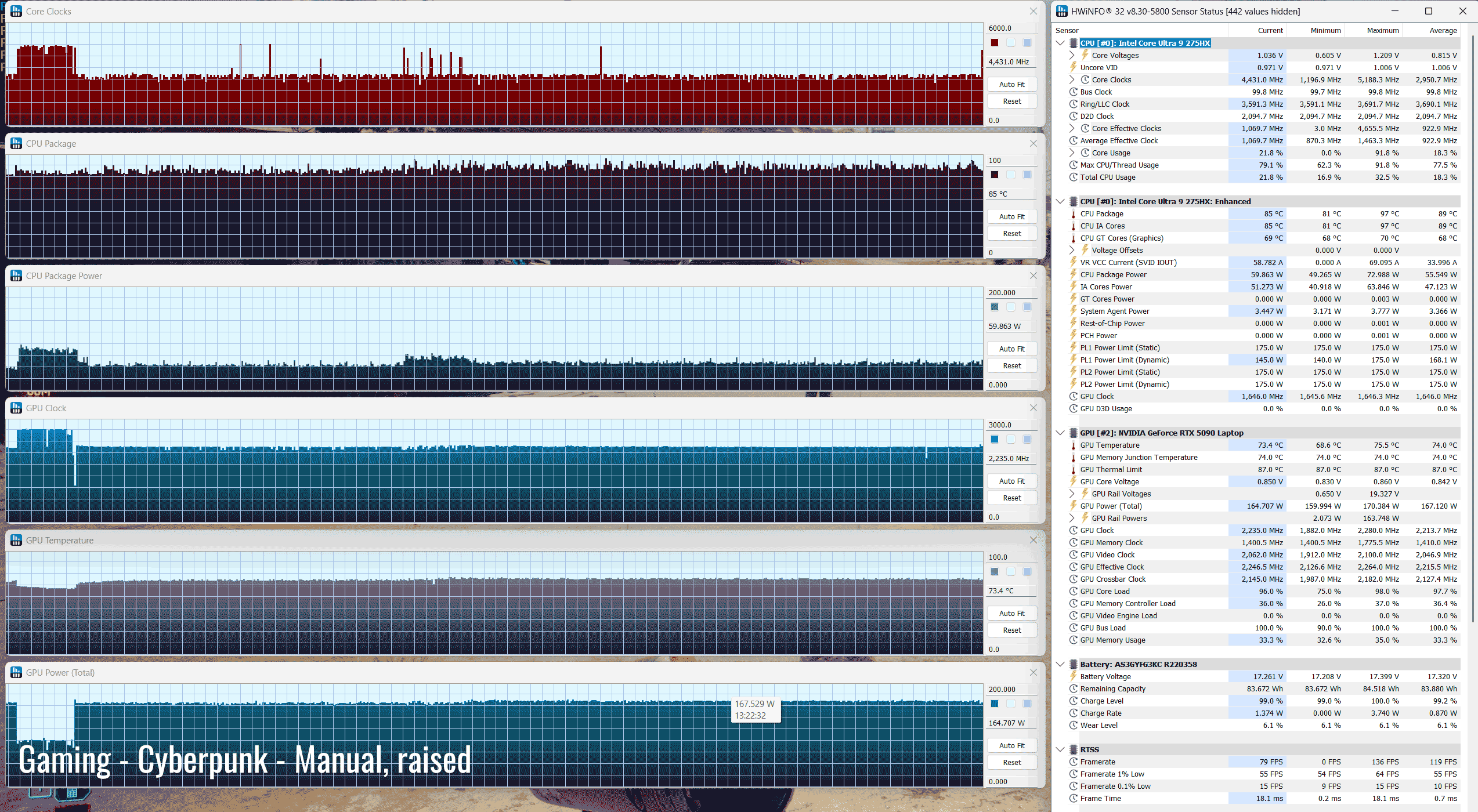Click the HWiNFO icon in the GPU Clock title bar
The height and width of the screenshot is (812, 1478).
[x=16, y=408]
